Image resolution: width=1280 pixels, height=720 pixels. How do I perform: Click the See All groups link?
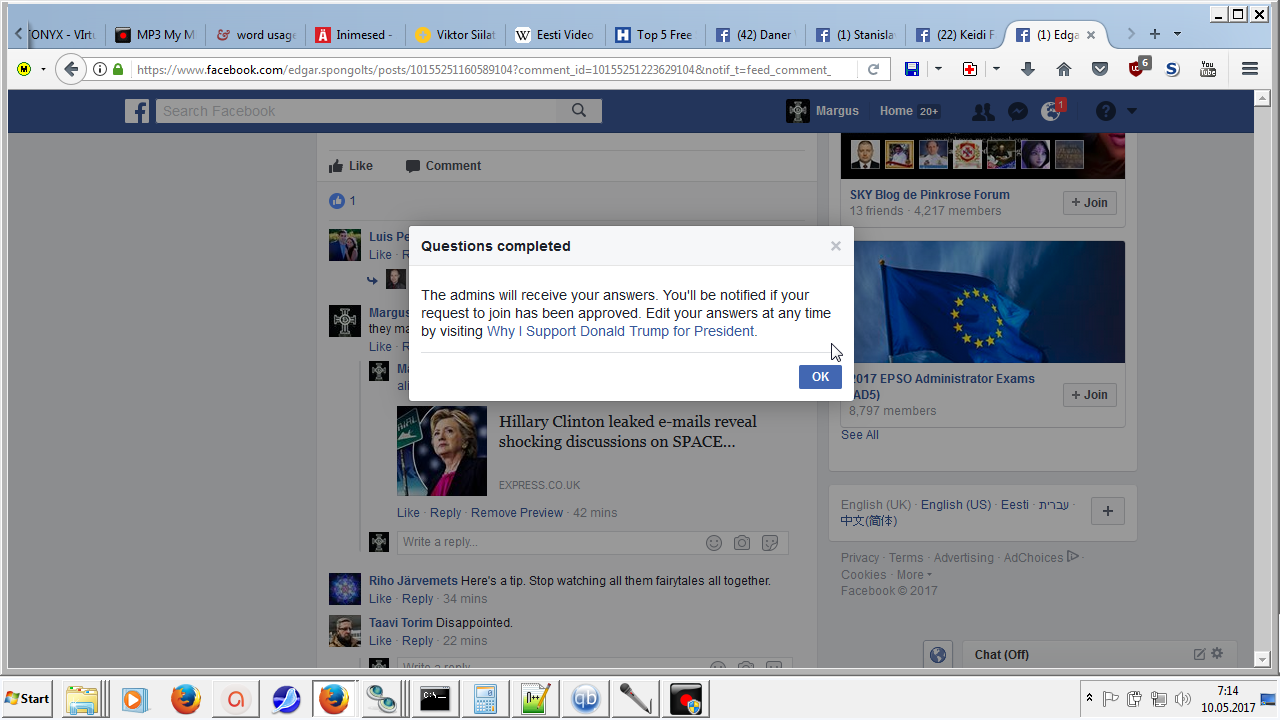860,435
